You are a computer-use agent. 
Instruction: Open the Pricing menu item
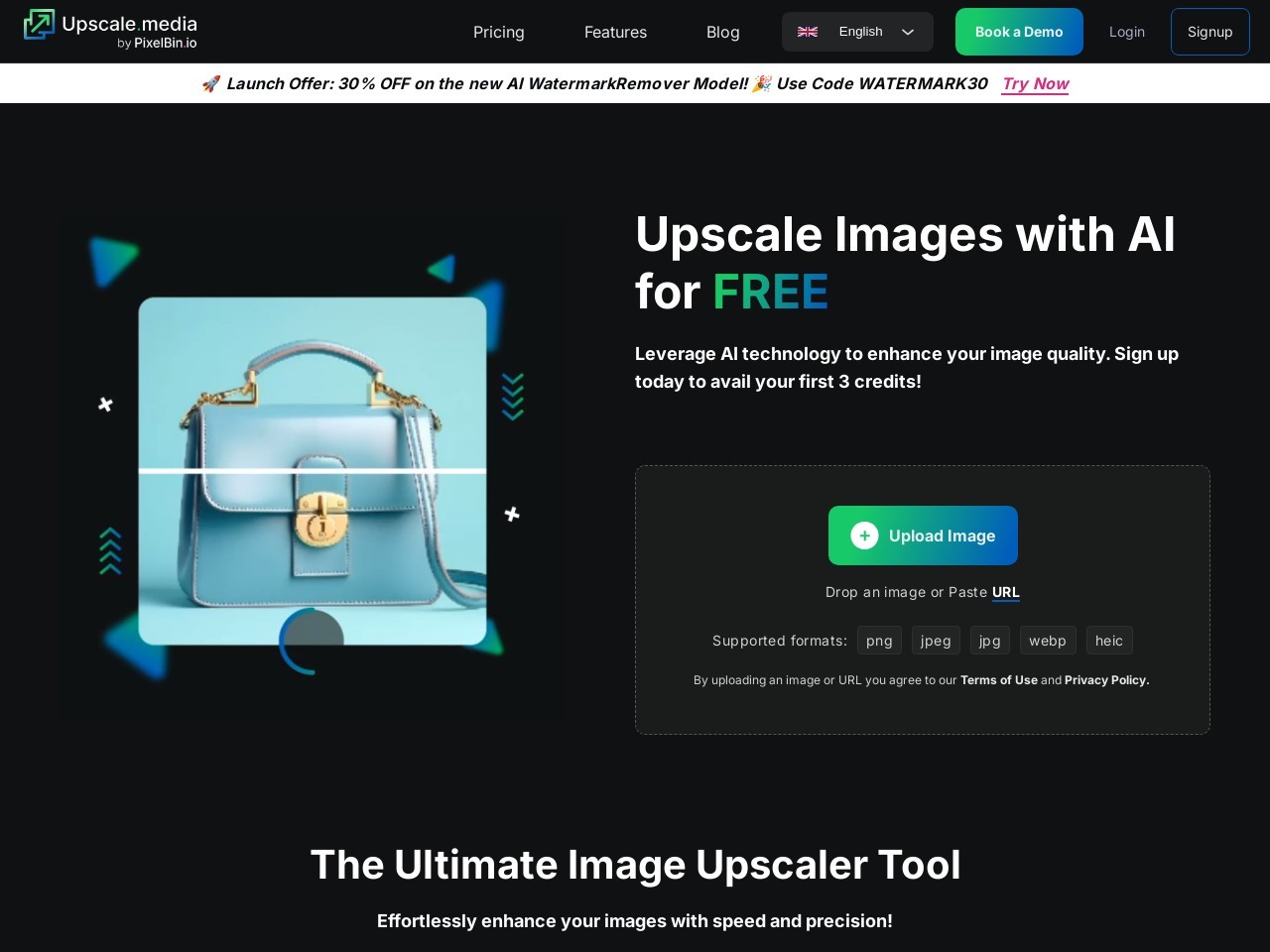pos(498,32)
